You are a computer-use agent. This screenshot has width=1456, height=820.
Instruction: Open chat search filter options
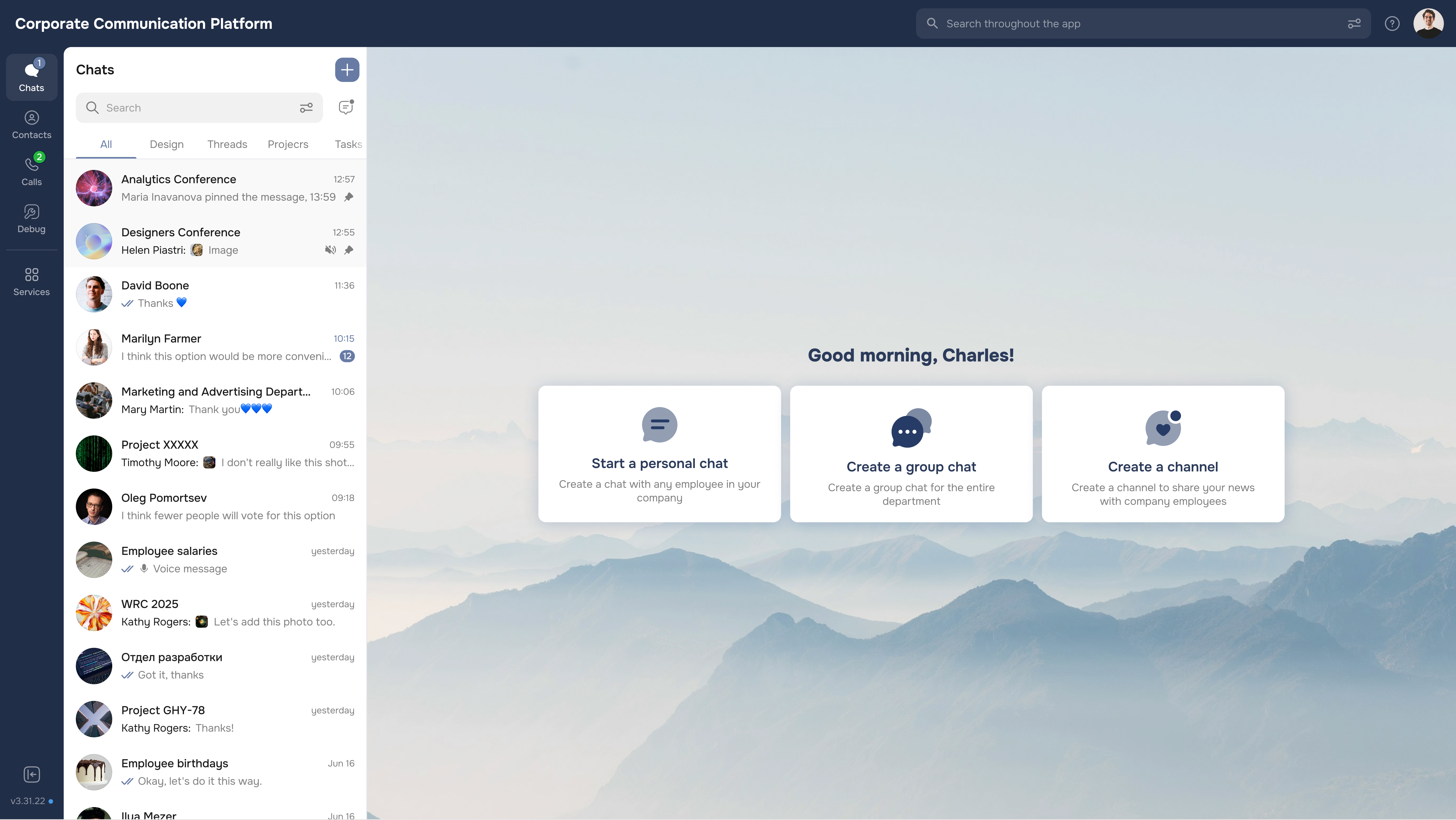pos(306,107)
